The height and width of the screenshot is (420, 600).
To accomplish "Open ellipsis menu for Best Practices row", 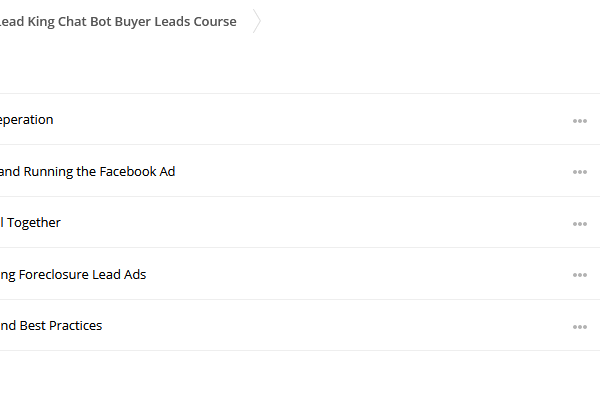I will (580, 327).
